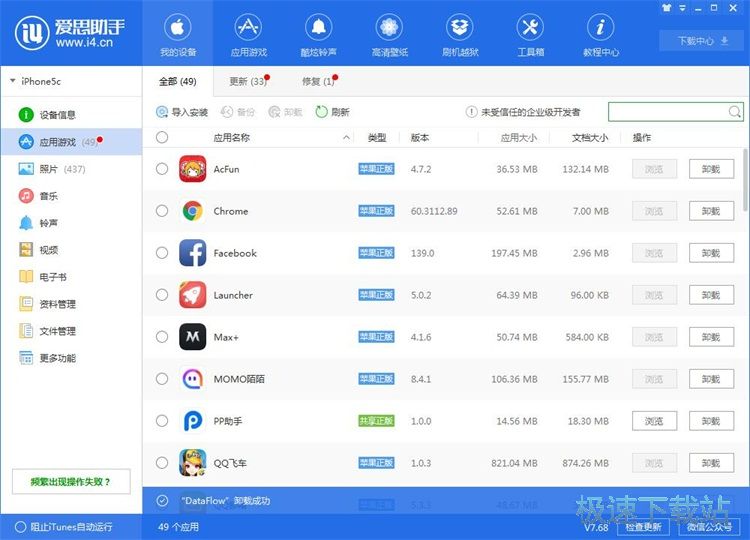
Task: Switch to the 更新 (33) tab
Action: (249, 81)
